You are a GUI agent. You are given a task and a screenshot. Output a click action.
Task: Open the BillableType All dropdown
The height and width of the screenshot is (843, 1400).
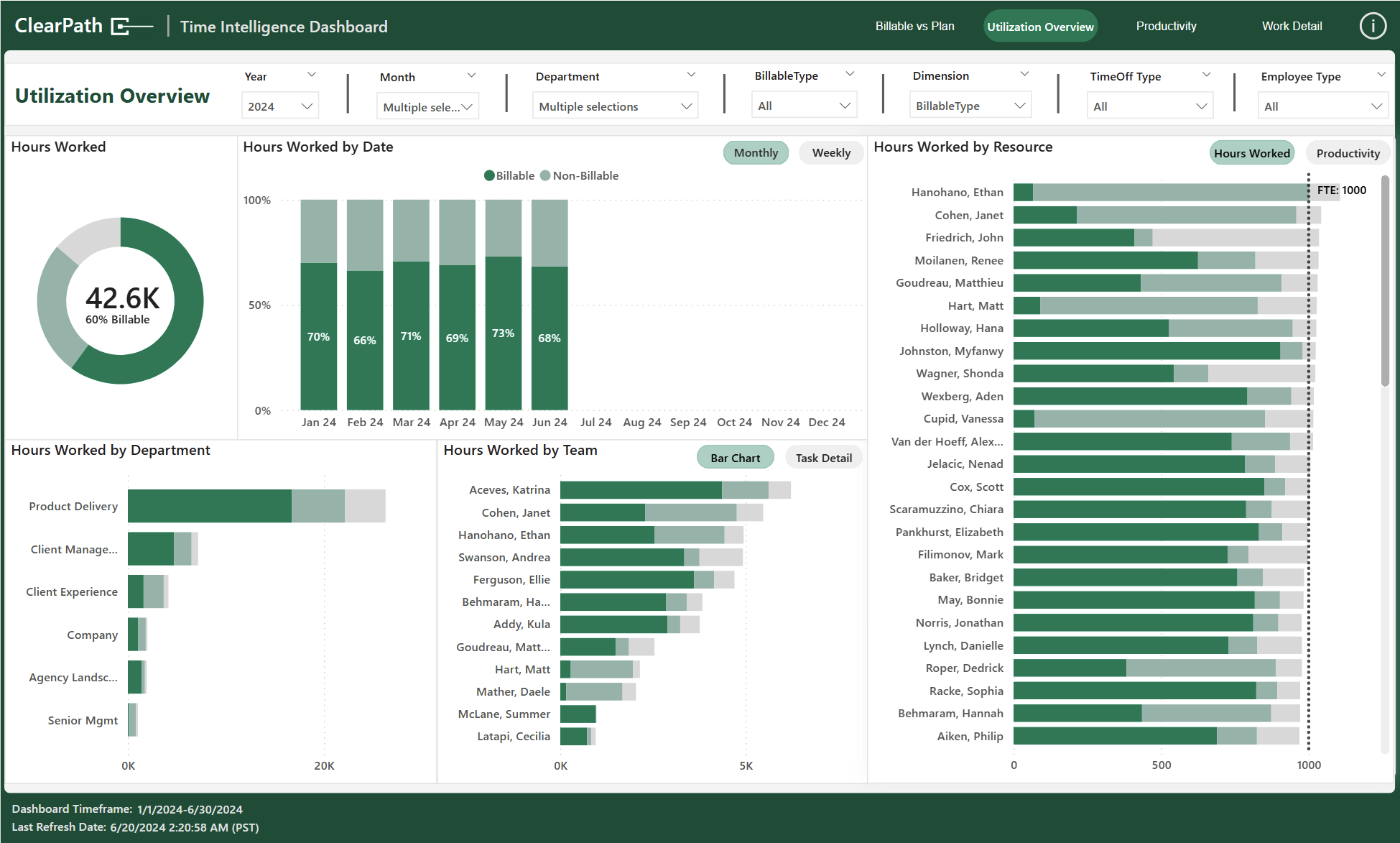click(x=805, y=106)
